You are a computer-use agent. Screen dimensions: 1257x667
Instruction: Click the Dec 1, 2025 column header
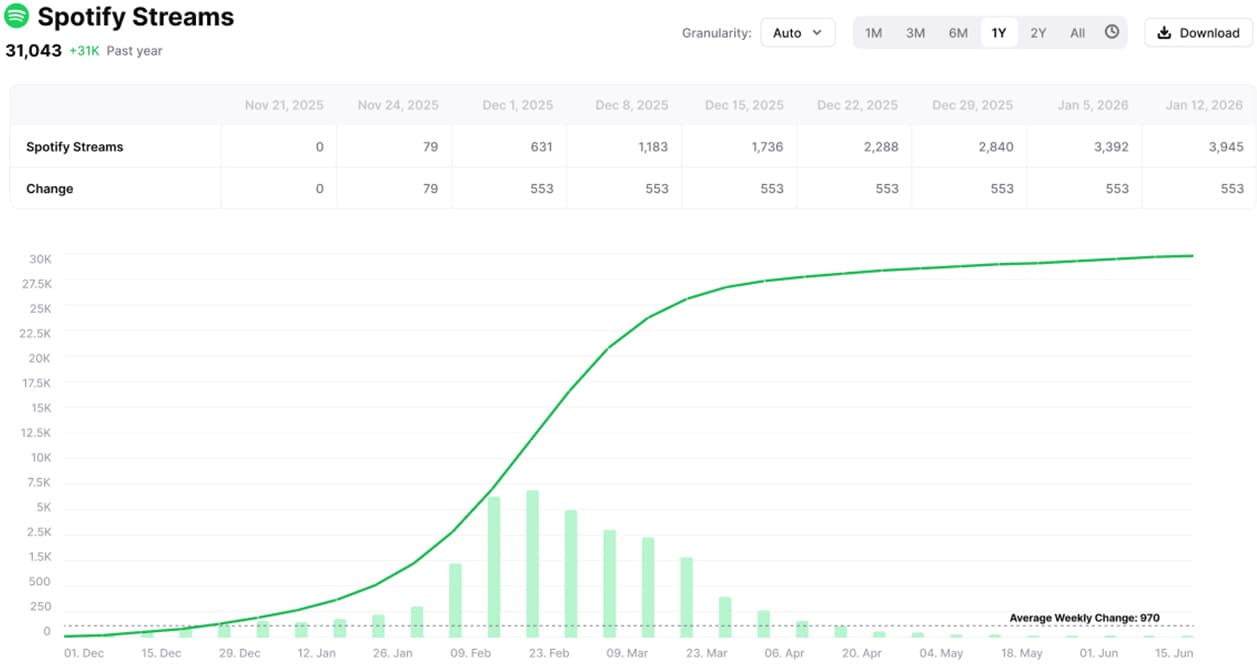click(x=517, y=105)
